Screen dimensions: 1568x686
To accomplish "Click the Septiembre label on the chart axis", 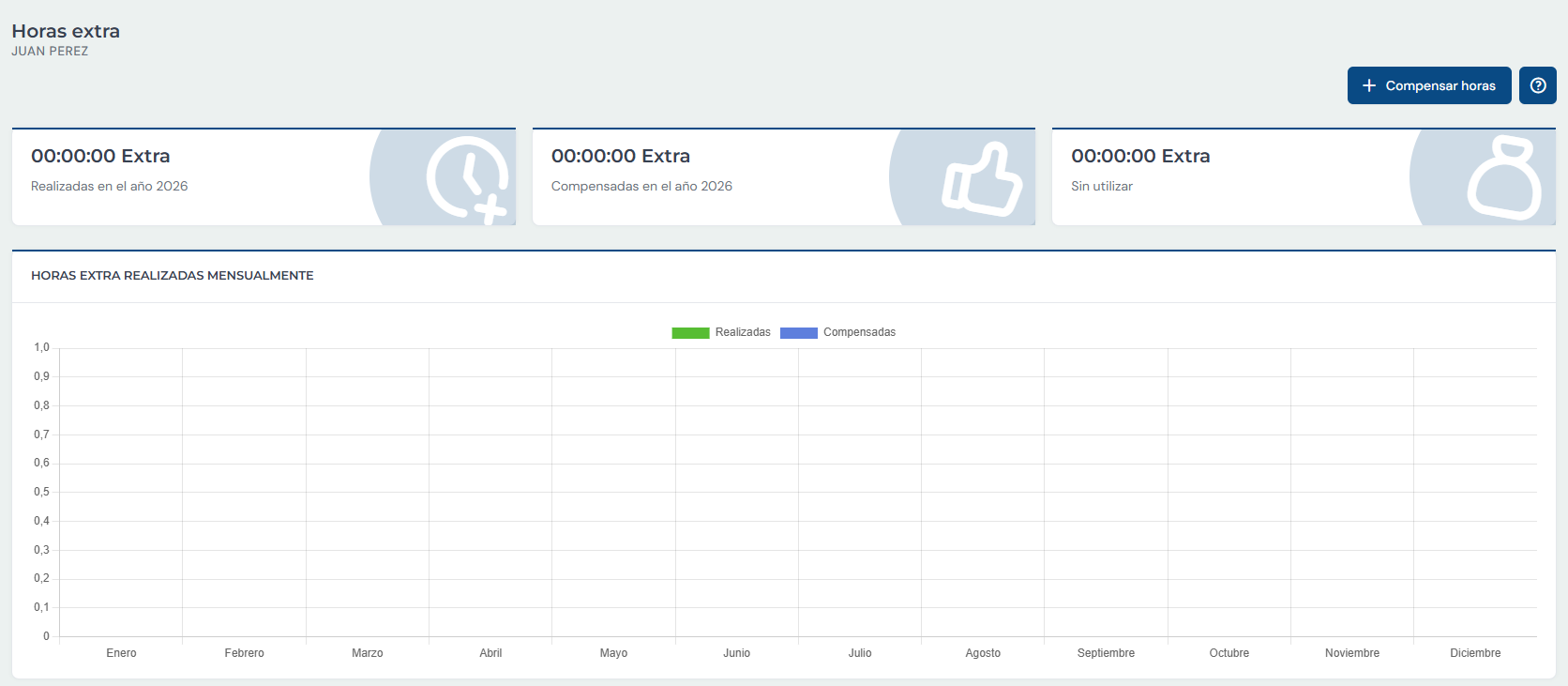I will [x=1106, y=653].
